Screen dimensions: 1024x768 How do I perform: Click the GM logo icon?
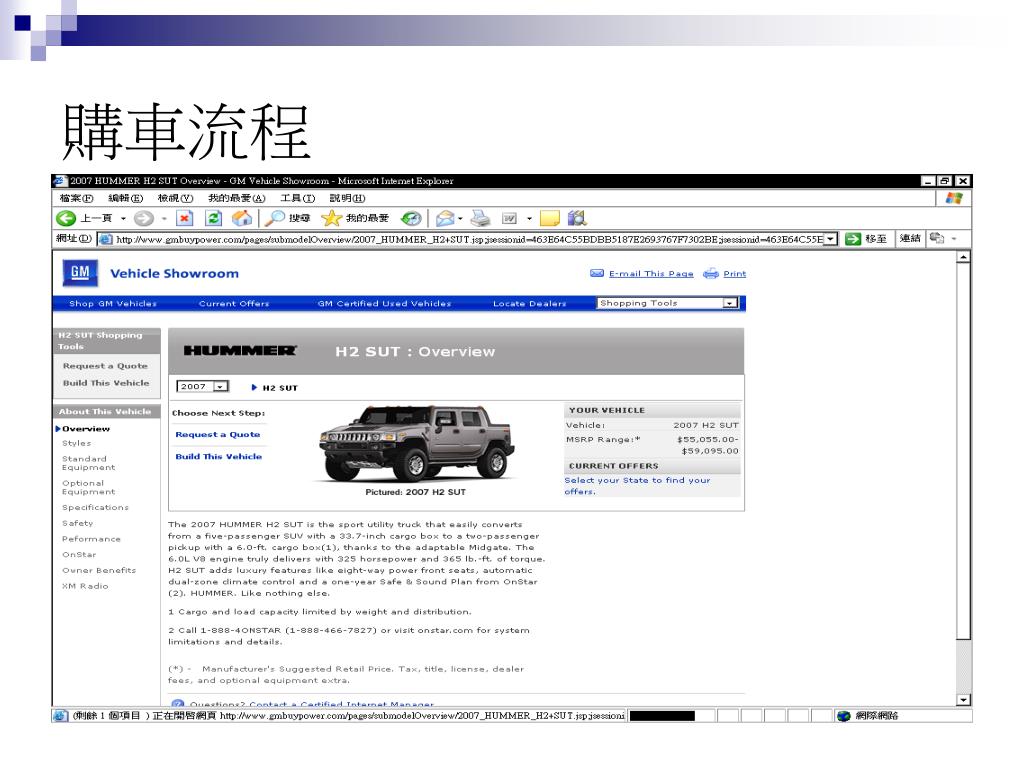pyautogui.click(x=80, y=273)
